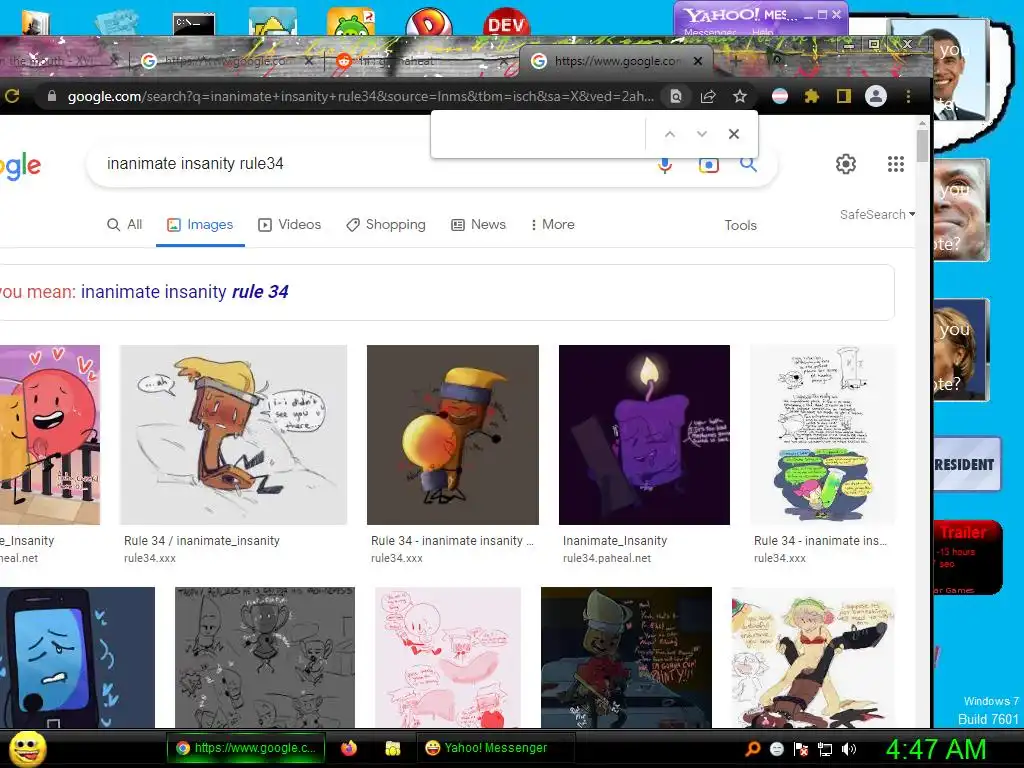Open the network tray icon
This screenshot has width=1024, height=768.
825,749
